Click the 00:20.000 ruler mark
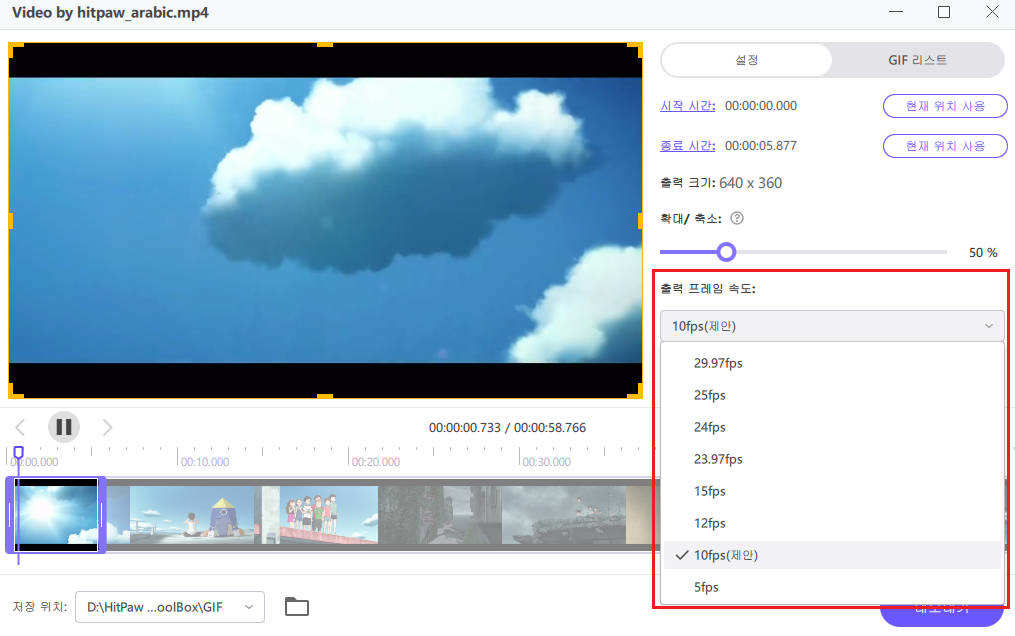Viewport: 1015px width, 636px height. click(375, 462)
